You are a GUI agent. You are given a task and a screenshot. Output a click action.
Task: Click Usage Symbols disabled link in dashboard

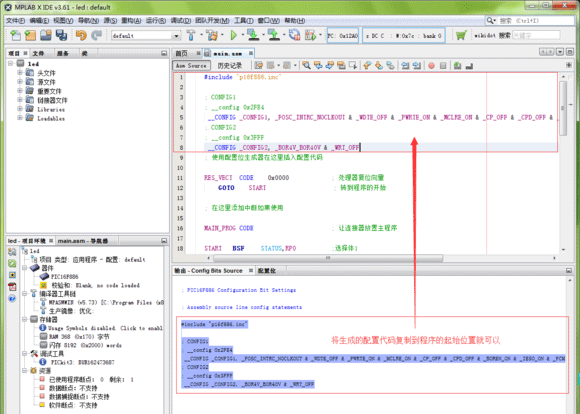(x=105, y=328)
